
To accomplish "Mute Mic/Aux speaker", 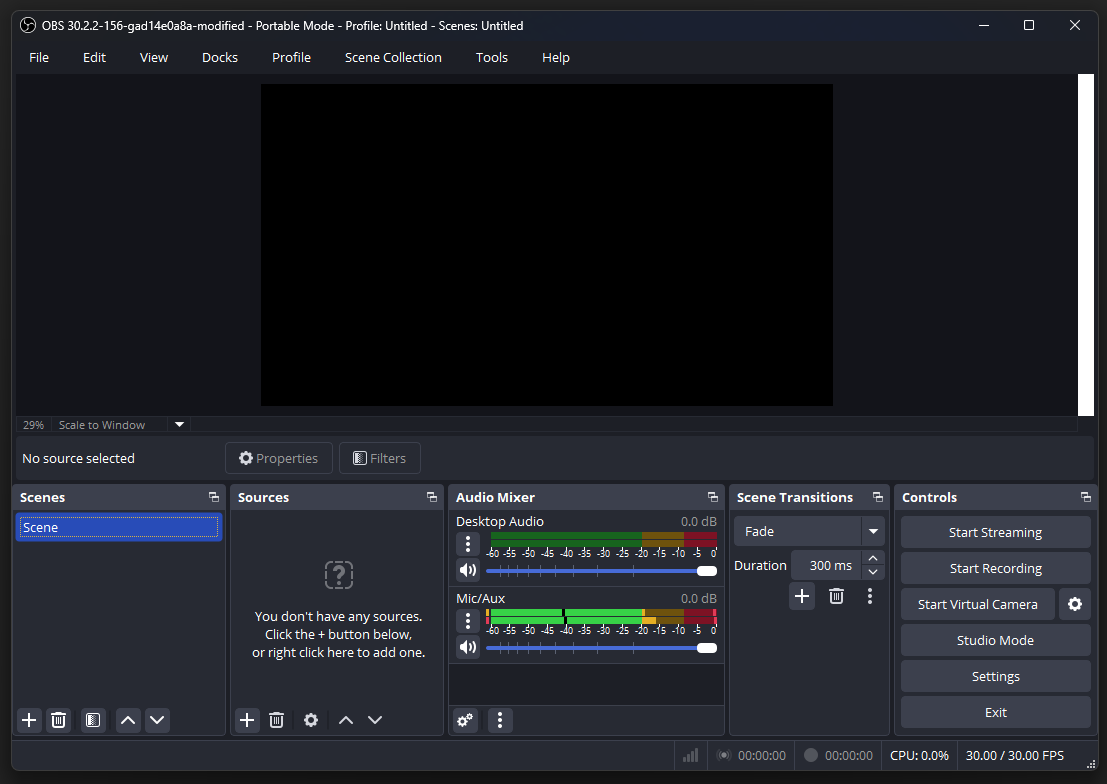I will click(x=467, y=647).
